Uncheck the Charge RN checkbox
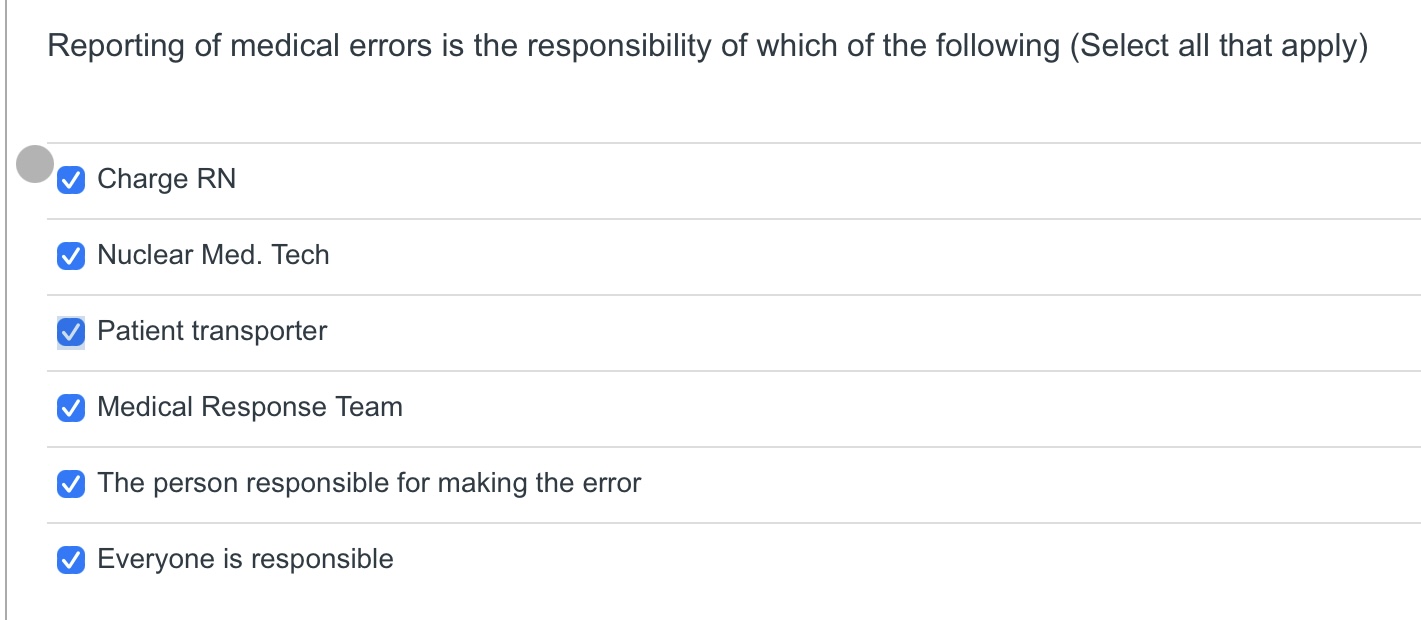The image size is (1421, 620). pyautogui.click(x=70, y=179)
